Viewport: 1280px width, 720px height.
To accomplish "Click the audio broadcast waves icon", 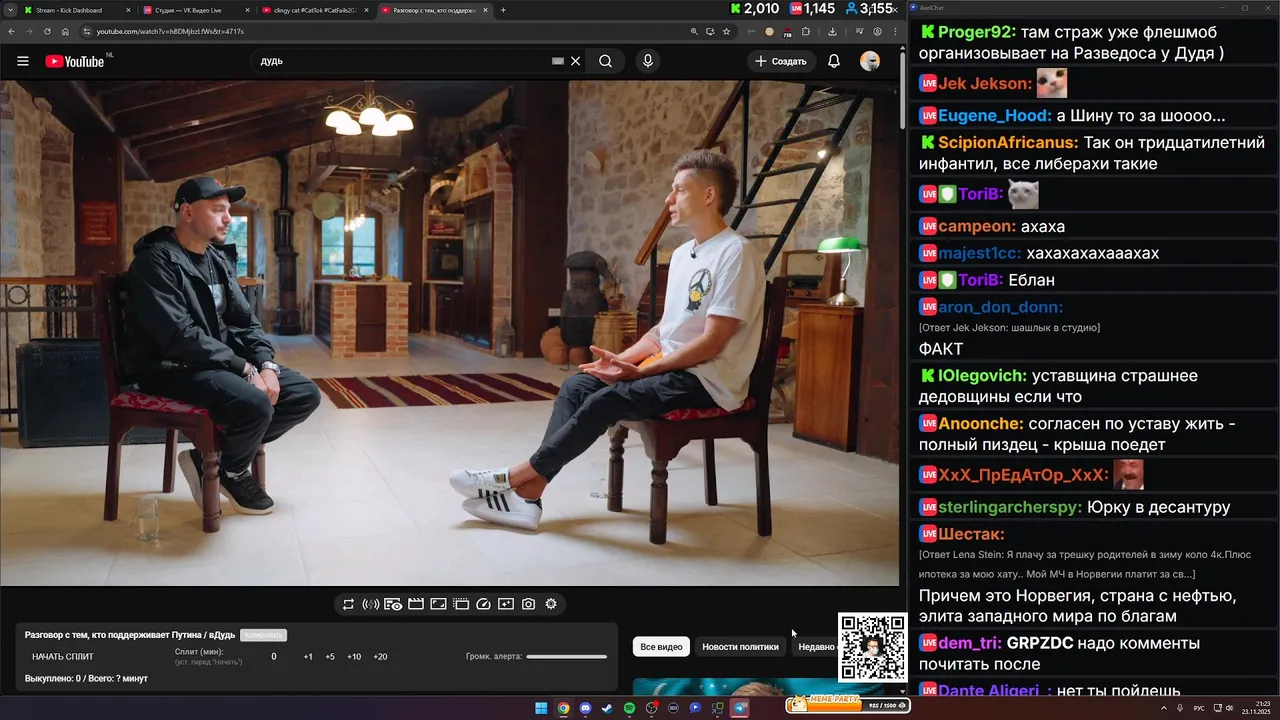I will (x=370, y=604).
